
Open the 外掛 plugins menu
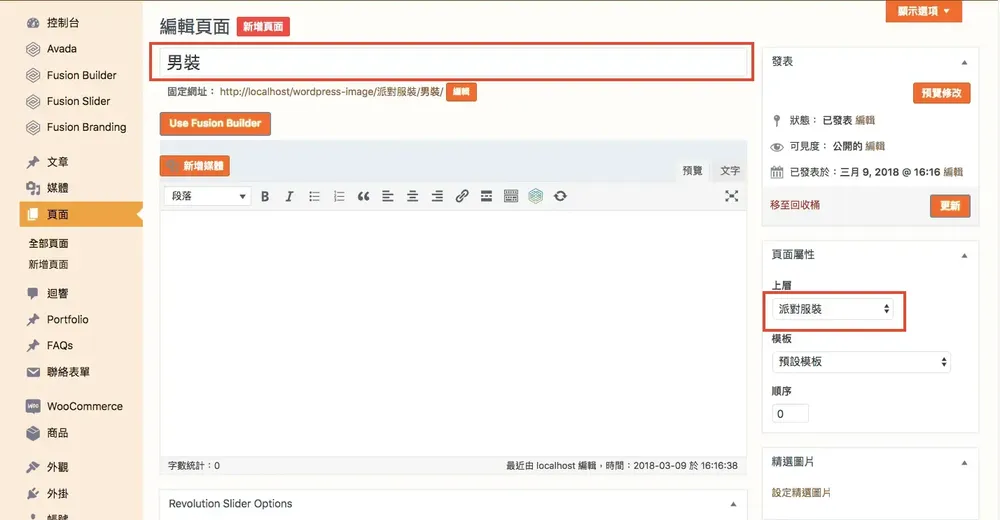57,494
